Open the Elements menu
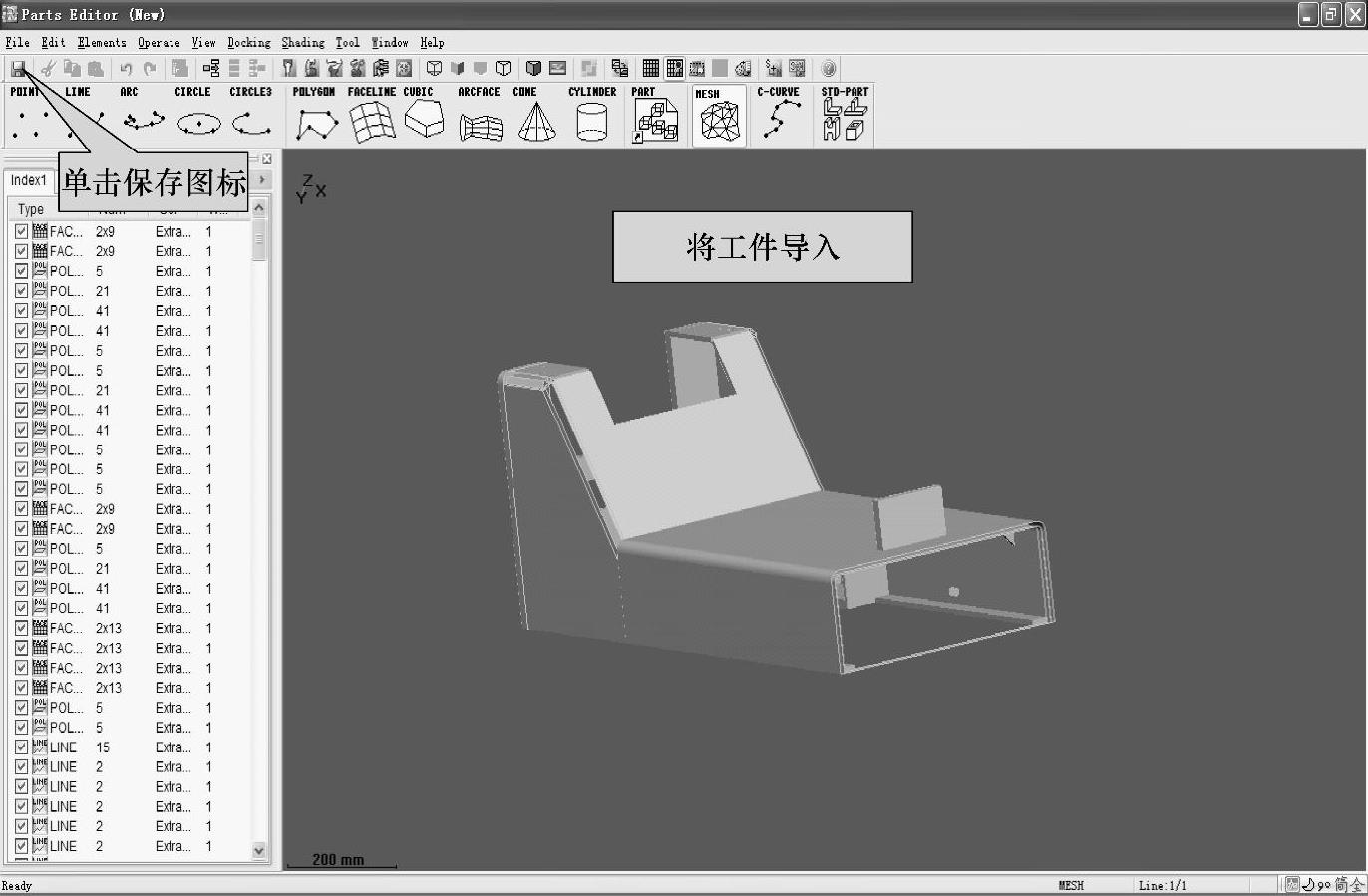 (101, 43)
